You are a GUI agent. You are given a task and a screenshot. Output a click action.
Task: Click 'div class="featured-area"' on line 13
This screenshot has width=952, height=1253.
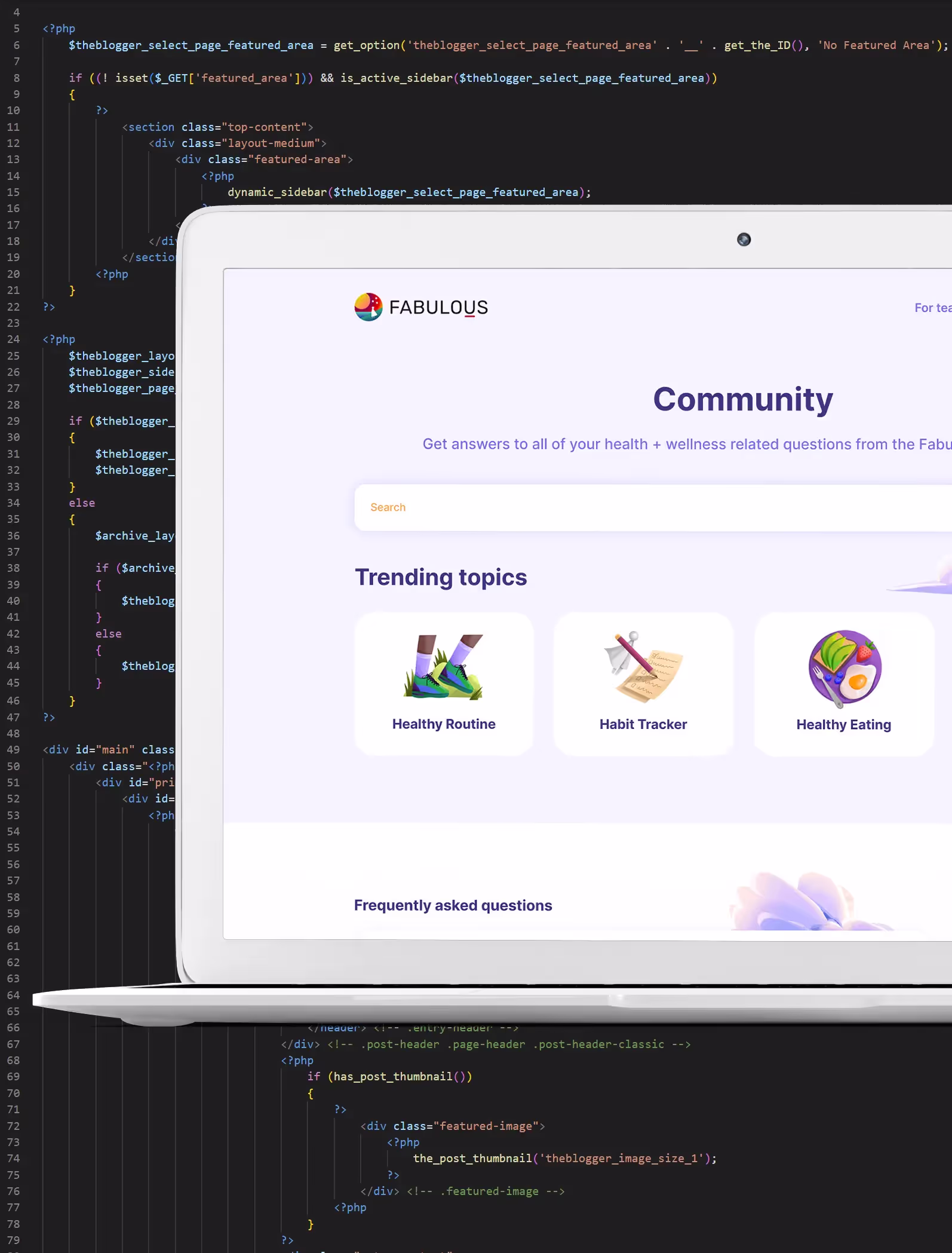(264, 160)
